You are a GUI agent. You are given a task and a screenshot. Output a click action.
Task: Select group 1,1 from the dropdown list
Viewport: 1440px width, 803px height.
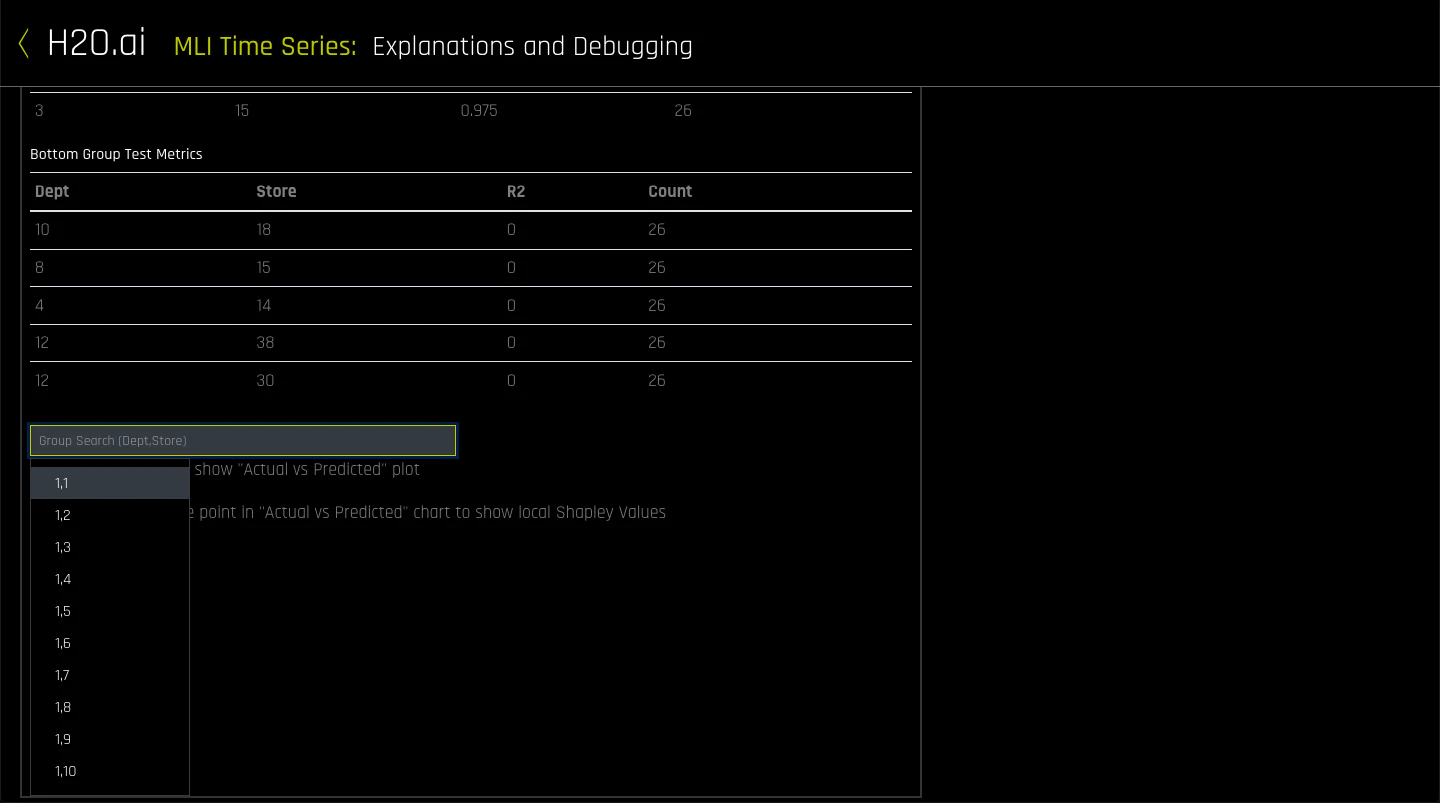(110, 483)
